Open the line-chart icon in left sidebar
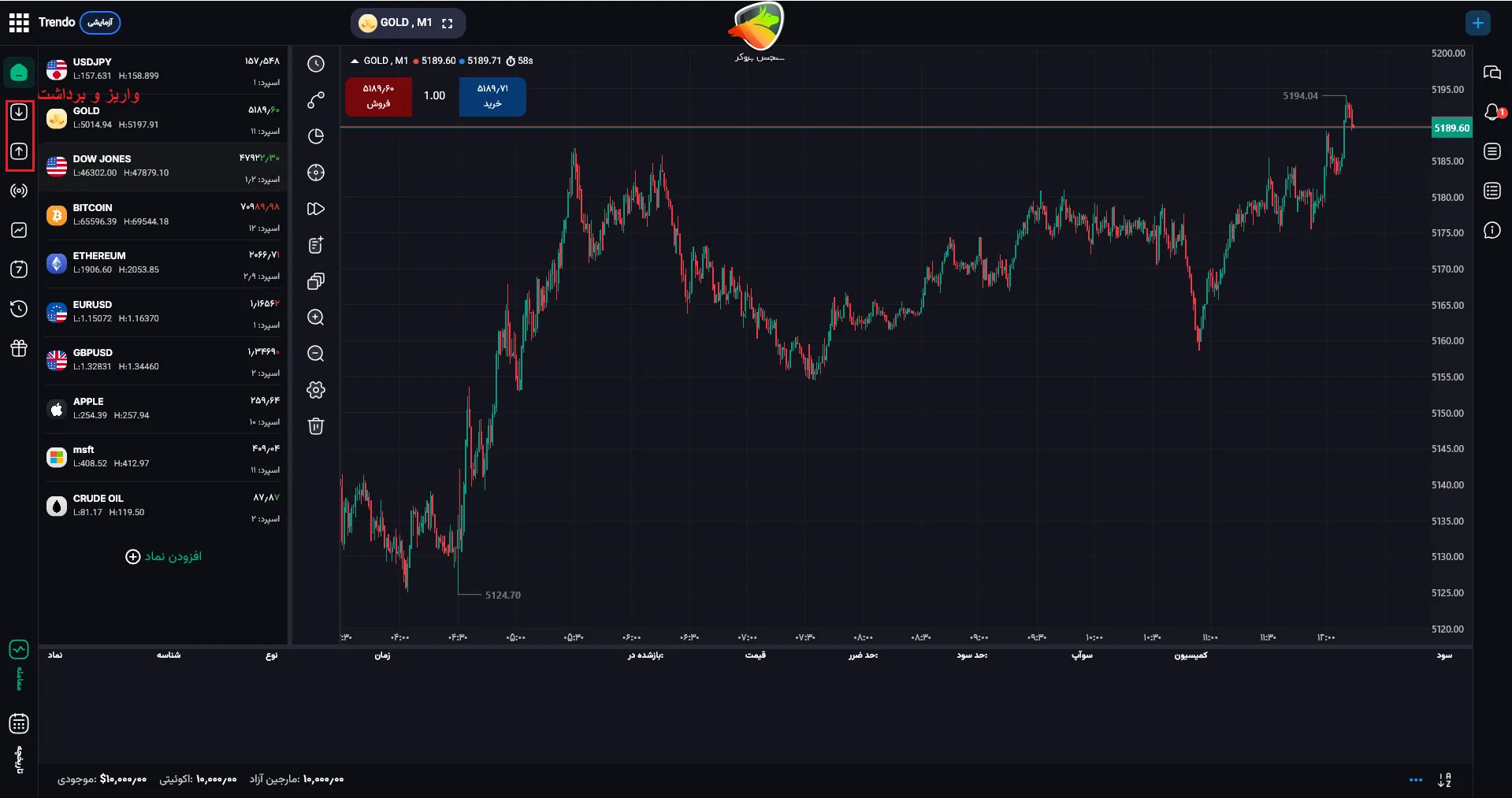This screenshot has height=798, width=1512. (19, 230)
